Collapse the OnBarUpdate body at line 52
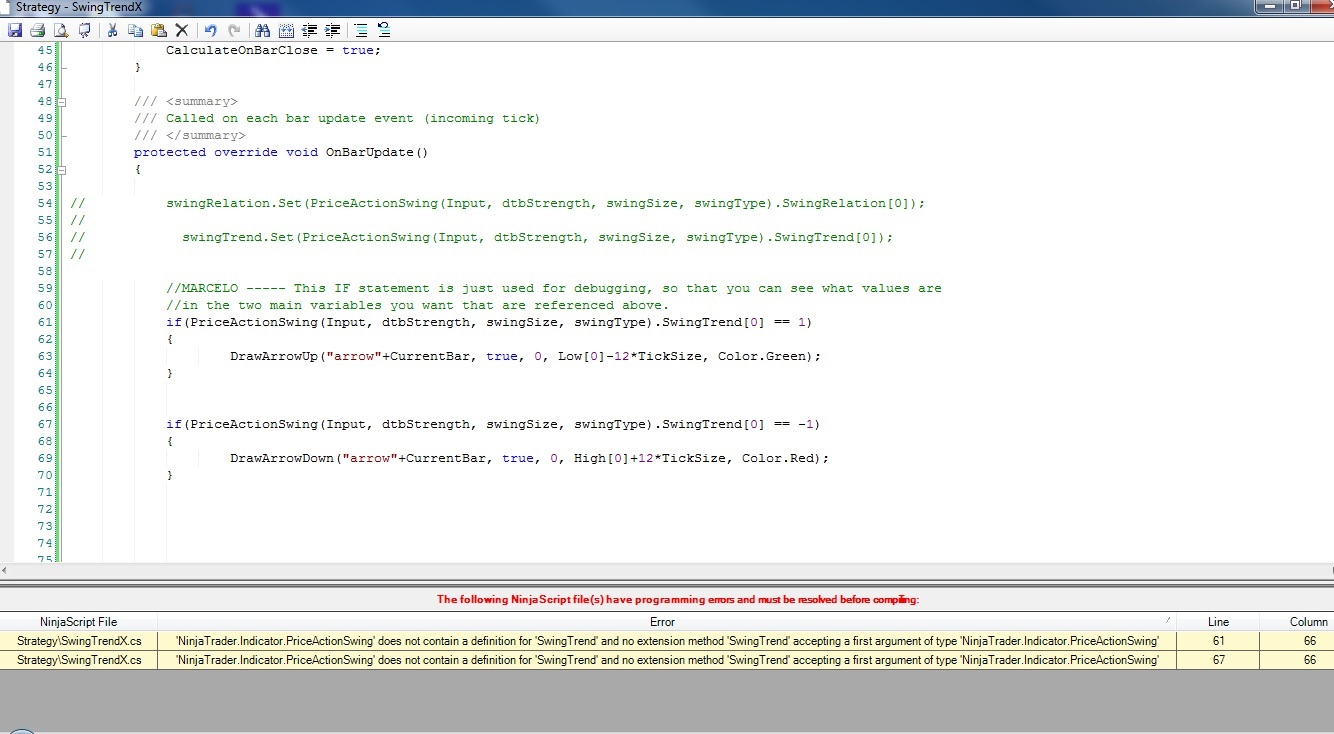1334x734 pixels. tap(62, 169)
